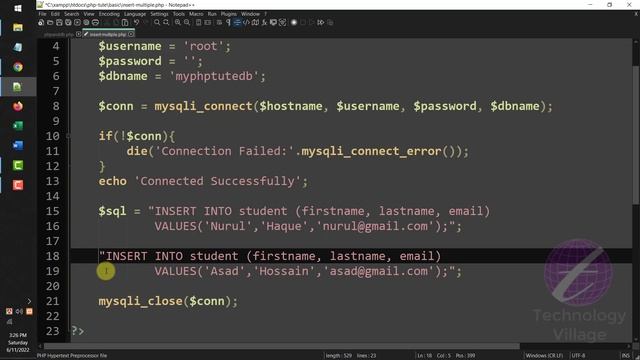The image size is (640, 360).
Task: Close the first inactive tab
Action: pos(79,34)
